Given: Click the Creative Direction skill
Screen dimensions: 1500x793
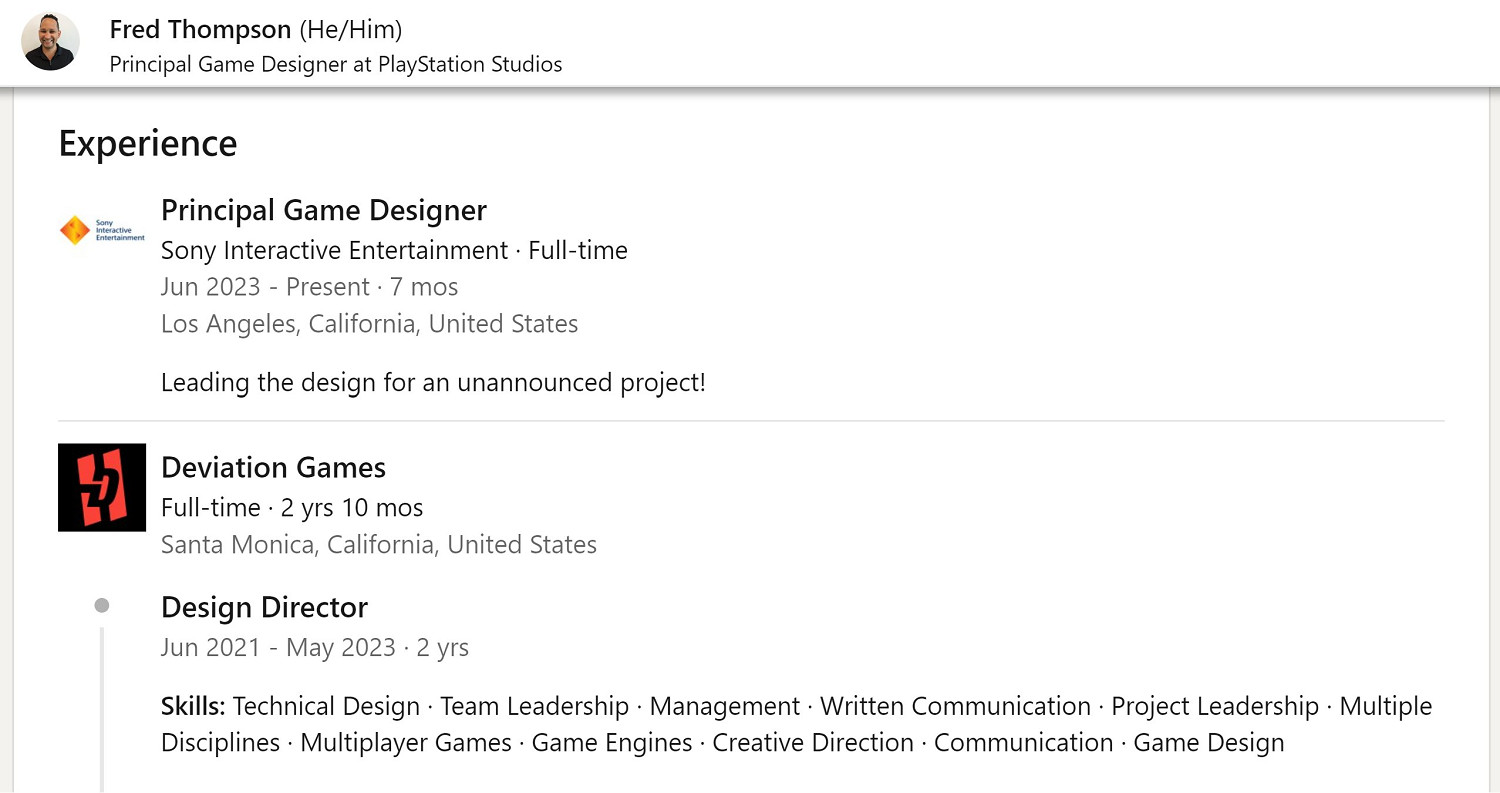Looking at the screenshot, I should pyautogui.click(x=812, y=743).
